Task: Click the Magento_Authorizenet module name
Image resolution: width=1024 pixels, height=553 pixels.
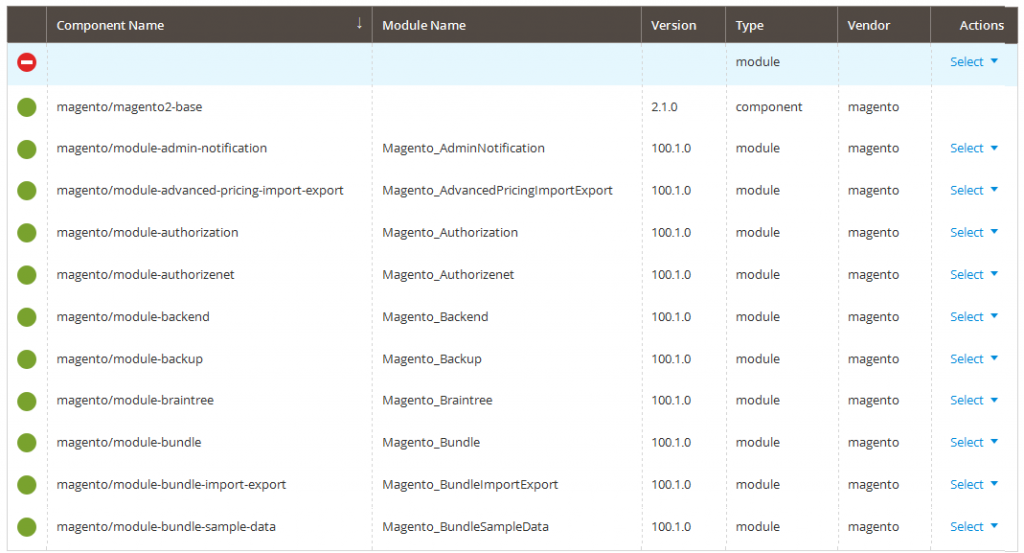Action: 448,275
